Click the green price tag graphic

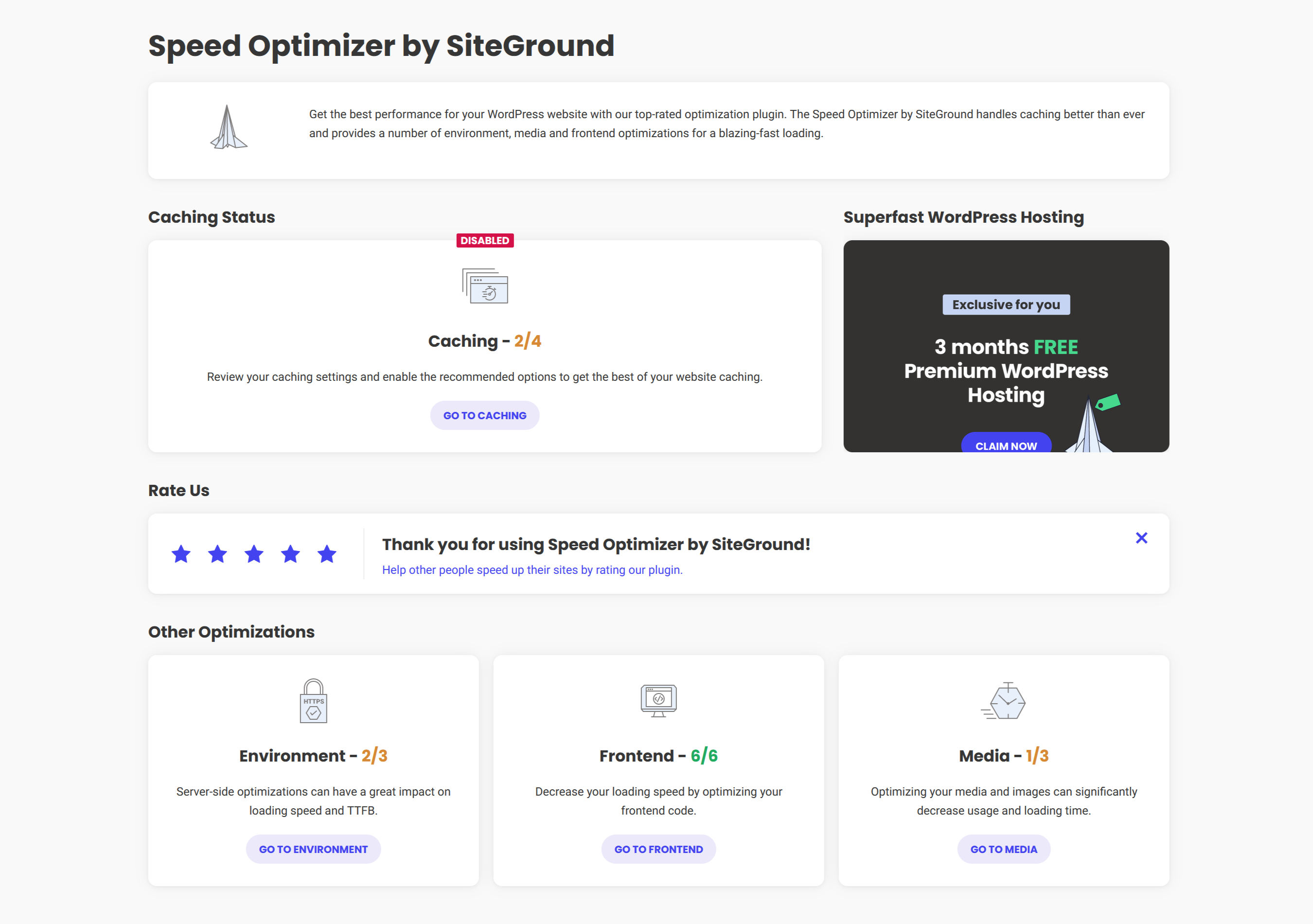coord(1108,402)
